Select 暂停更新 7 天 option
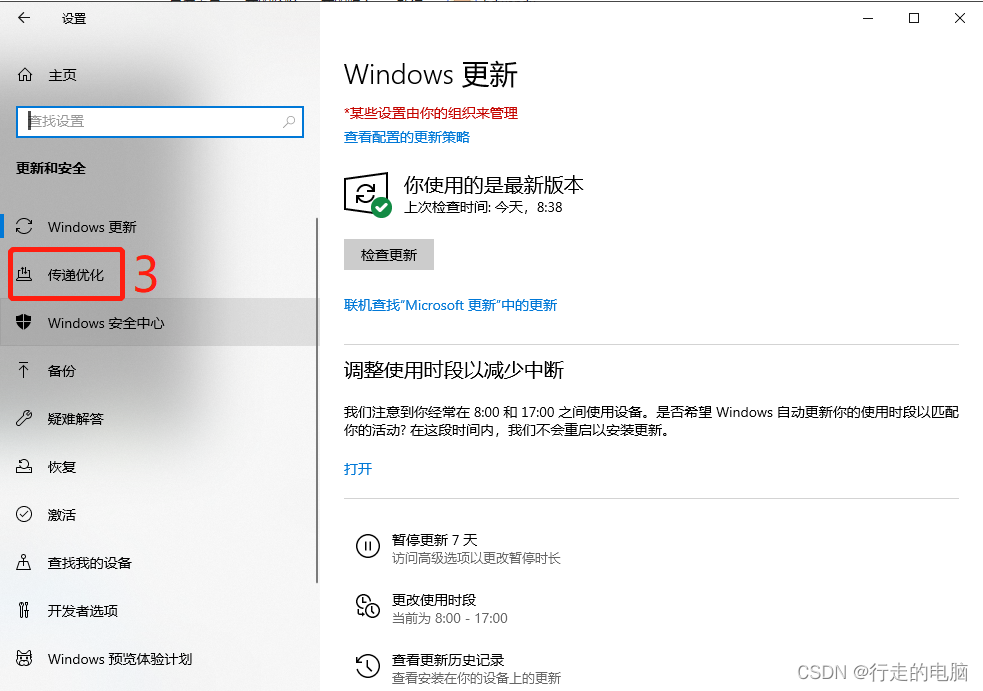The height and width of the screenshot is (691, 983). point(458,548)
